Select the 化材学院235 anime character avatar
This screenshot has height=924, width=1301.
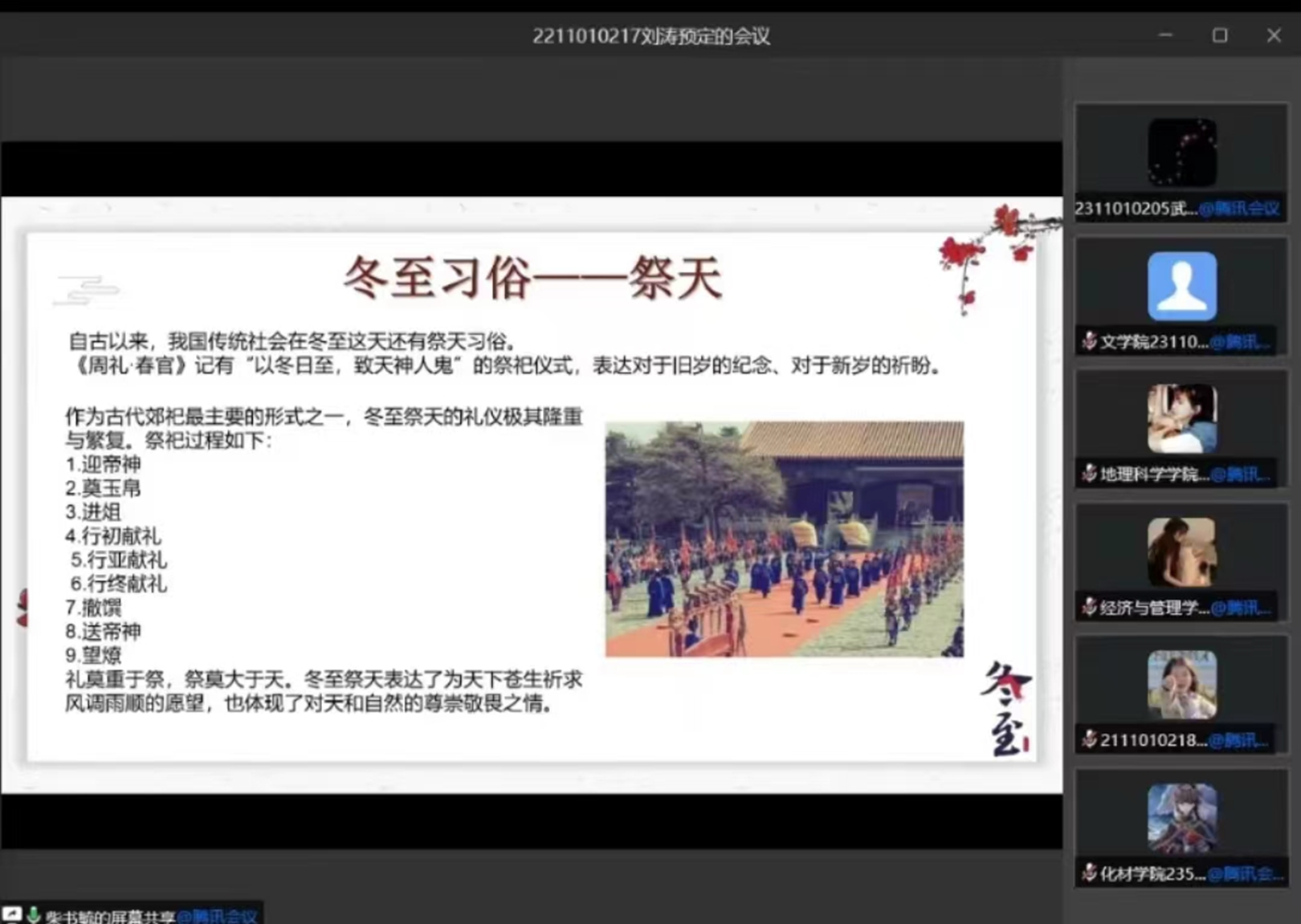click(1181, 818)
